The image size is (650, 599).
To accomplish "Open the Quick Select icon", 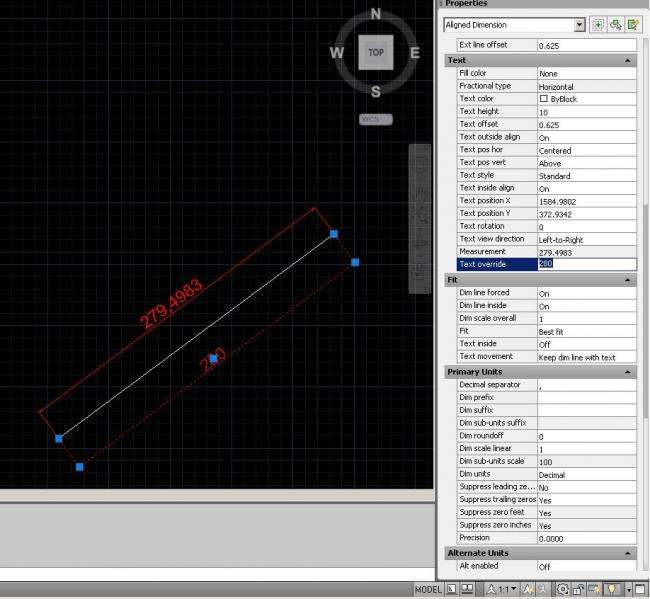I will [633, 25].
